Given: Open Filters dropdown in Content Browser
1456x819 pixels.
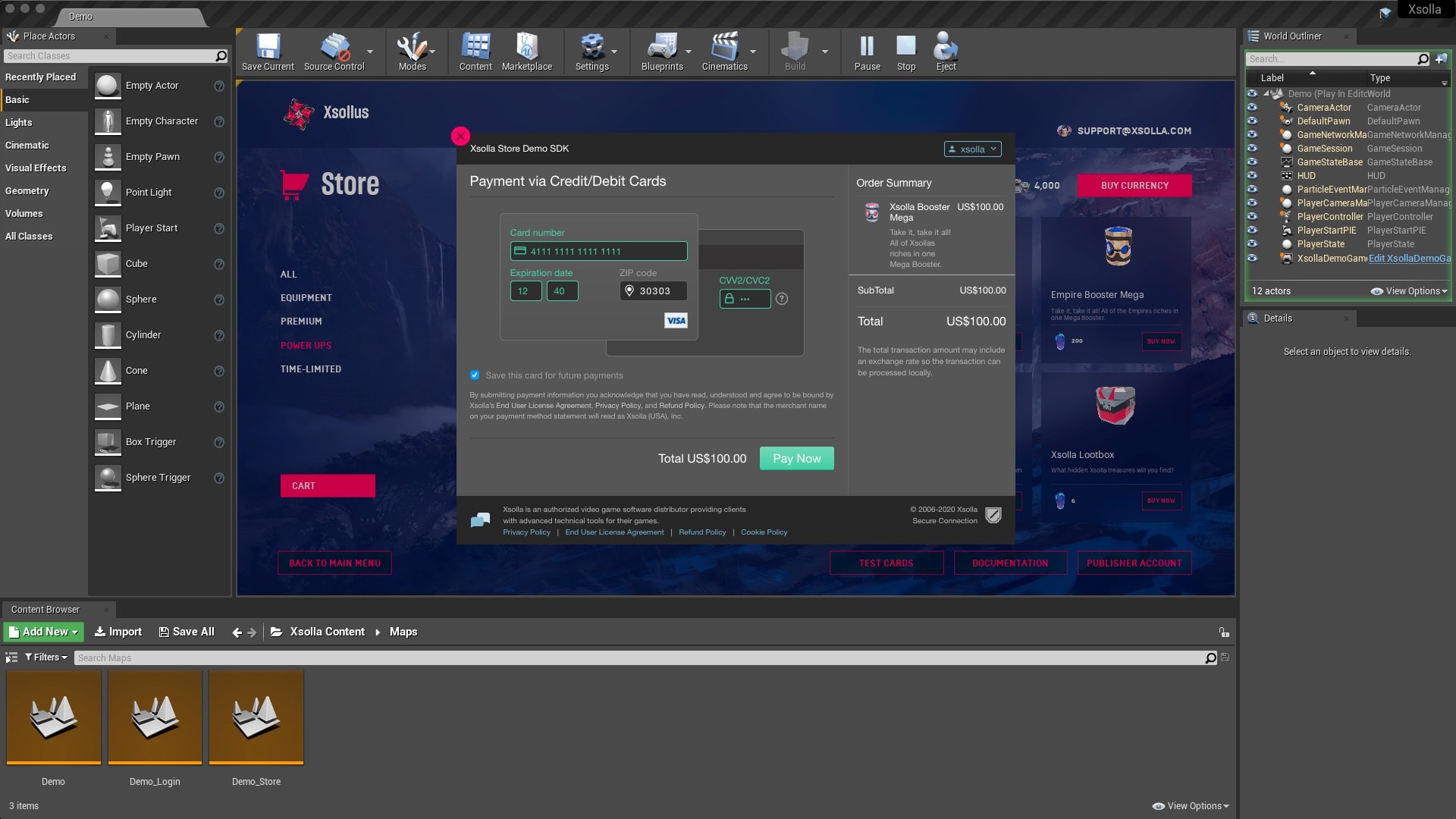Looking at the screenshot, I should 46,657.
